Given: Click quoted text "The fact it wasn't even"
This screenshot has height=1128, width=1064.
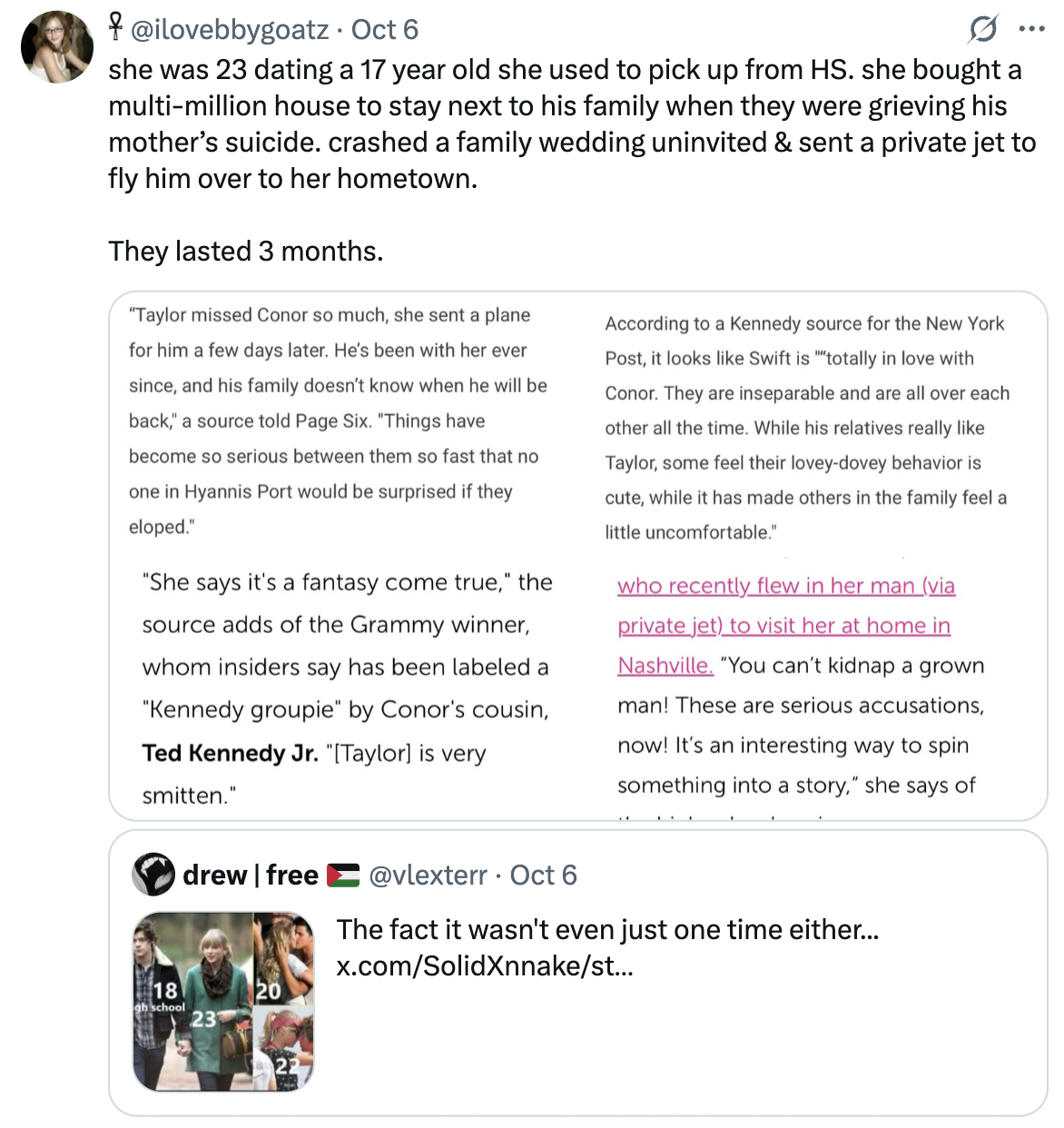Looking at the screenshot, I should tap(606, 929).
